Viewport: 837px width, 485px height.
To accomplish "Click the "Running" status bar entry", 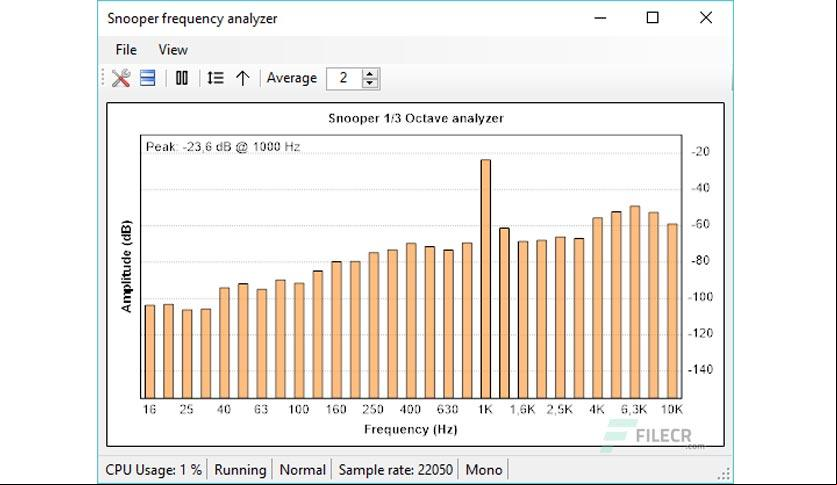I will 240,470.
